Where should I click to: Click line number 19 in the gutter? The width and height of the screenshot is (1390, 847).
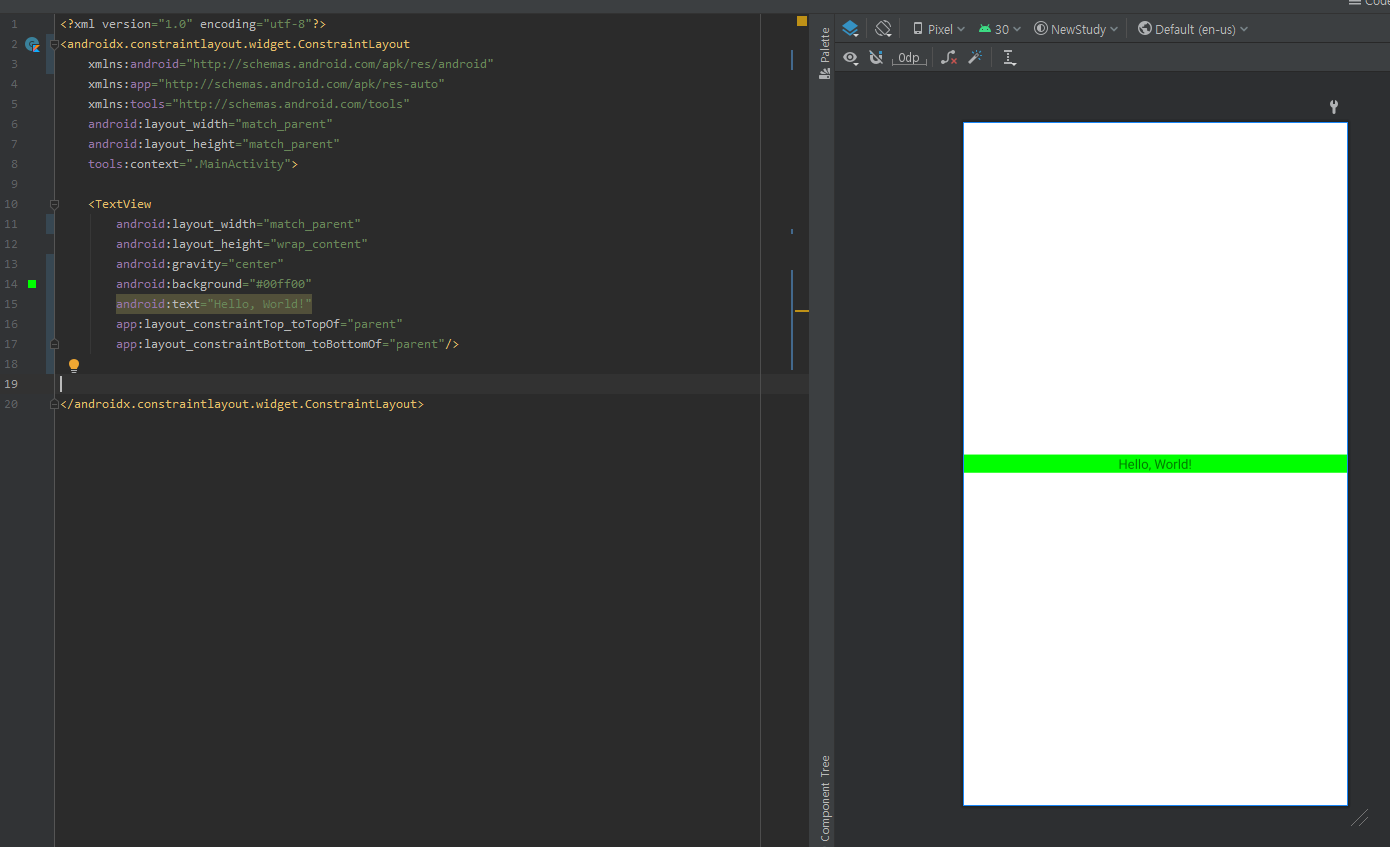click(11, 384)
